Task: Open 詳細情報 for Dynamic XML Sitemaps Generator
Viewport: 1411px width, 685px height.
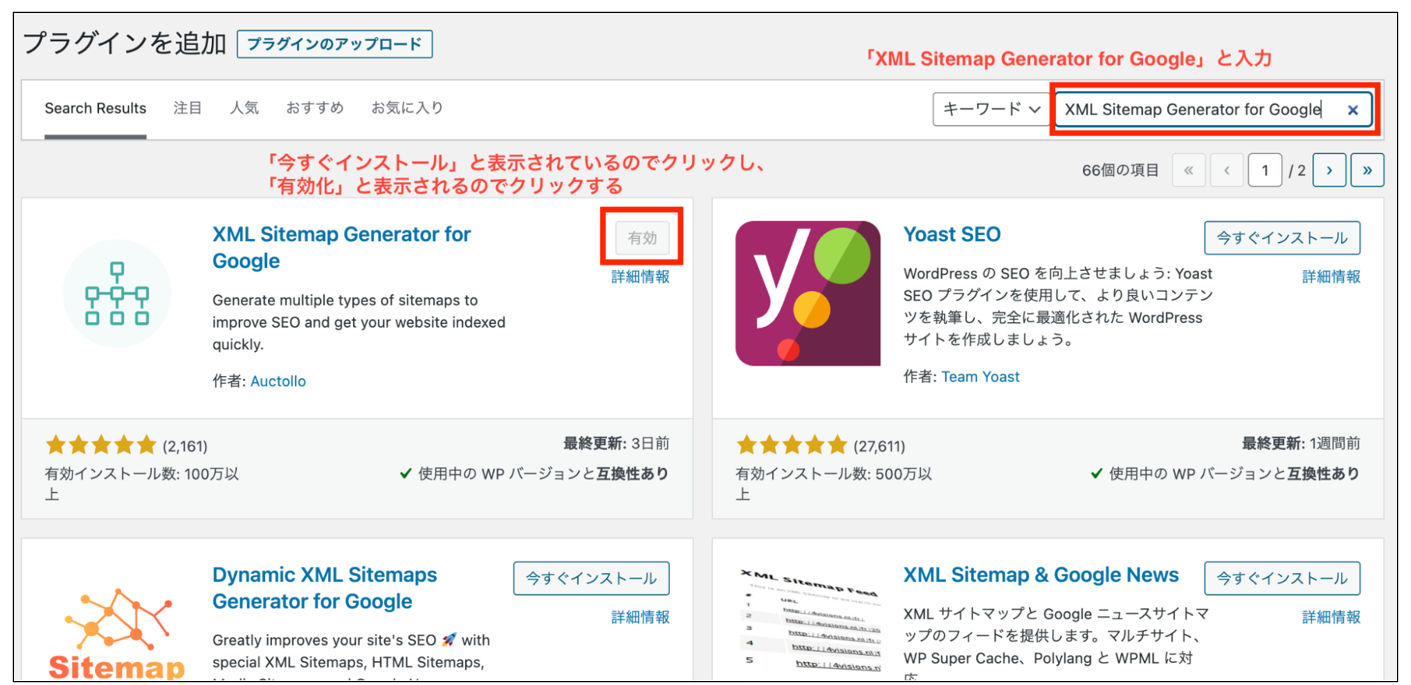Action: (x=641, y=617)
